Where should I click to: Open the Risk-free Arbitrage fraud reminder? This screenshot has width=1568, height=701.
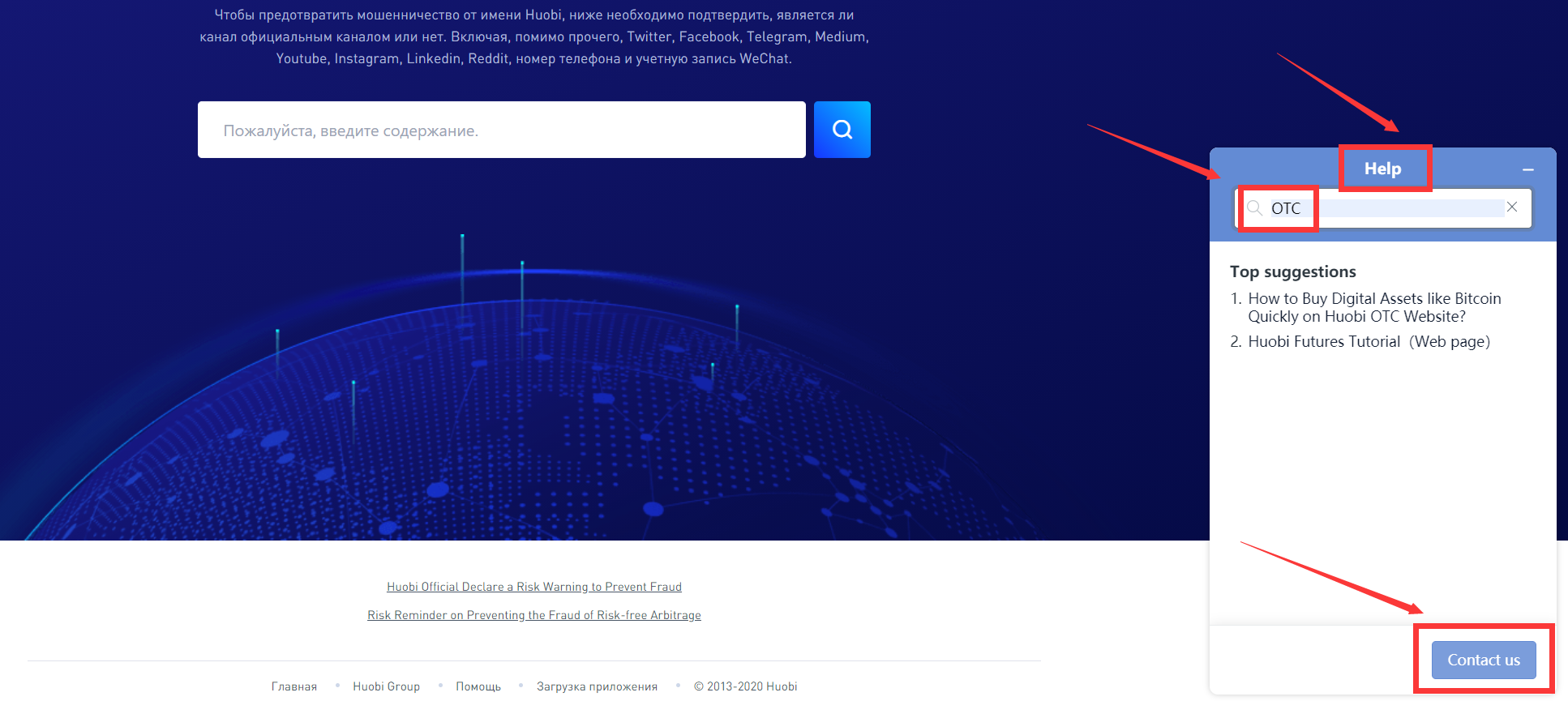pyautogui.click(x=533, y=615)
